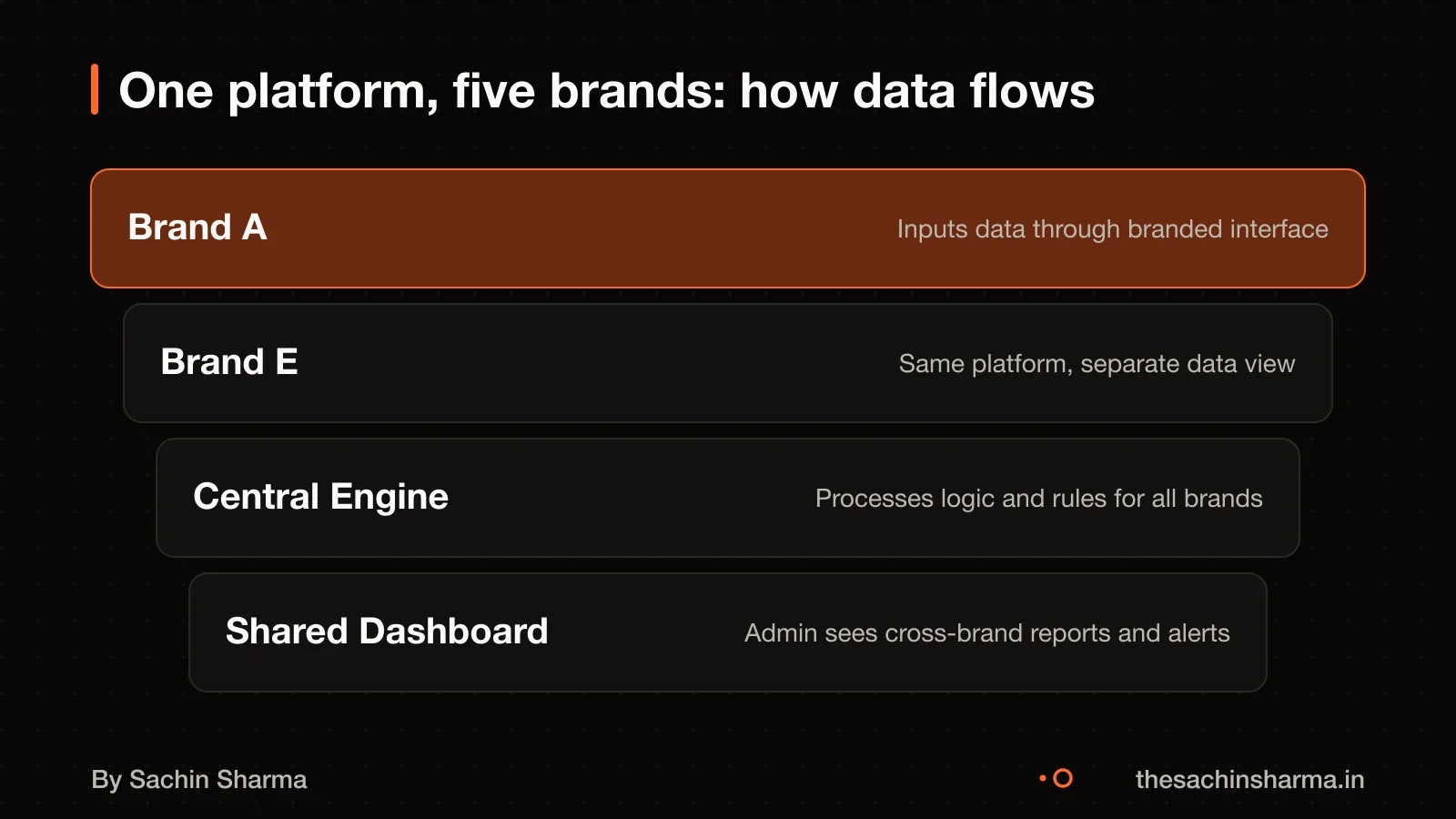The height and width of the screenshot is (819, 1456).
Task: Select the Central Engine card
Action: (728, 498)
